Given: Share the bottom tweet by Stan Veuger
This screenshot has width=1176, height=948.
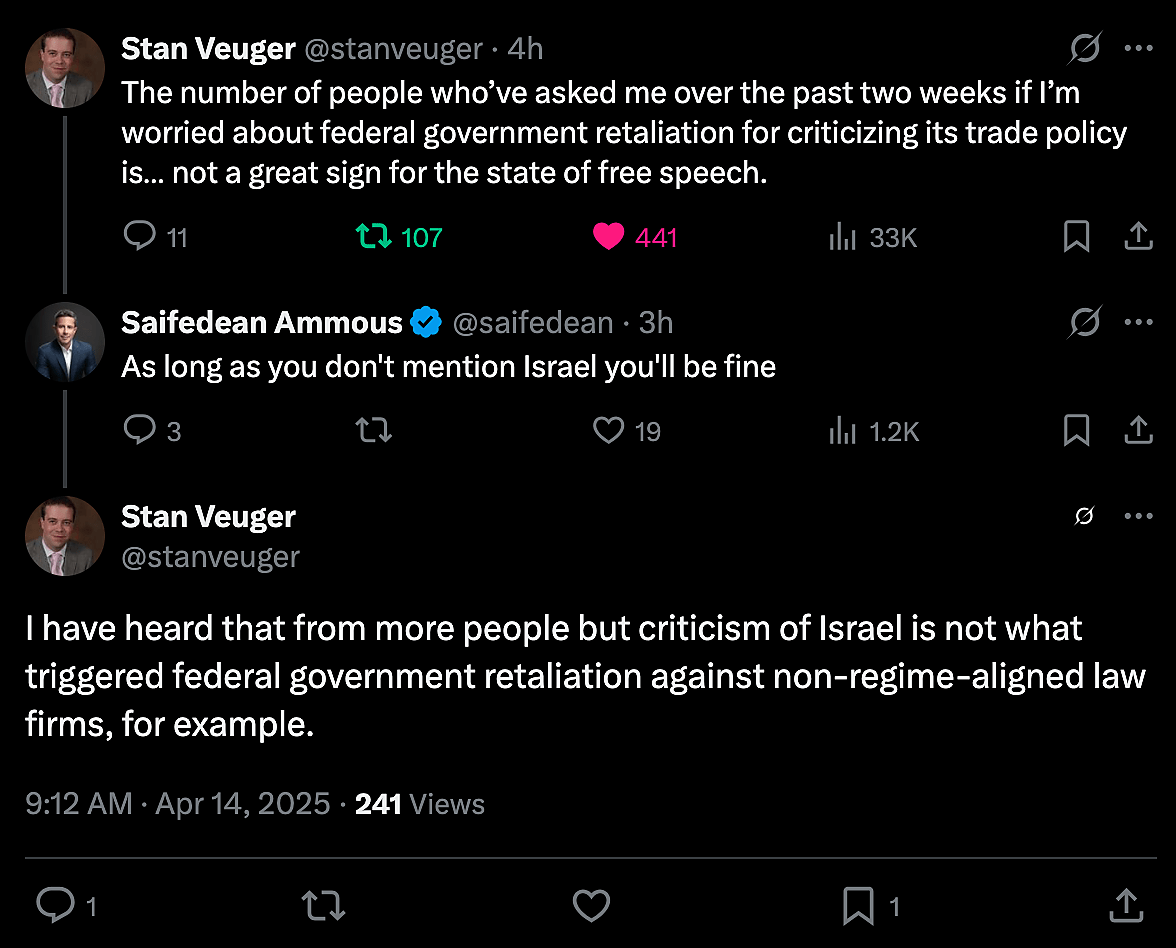Looking at the screenshot, I should tap(1125, 905).
